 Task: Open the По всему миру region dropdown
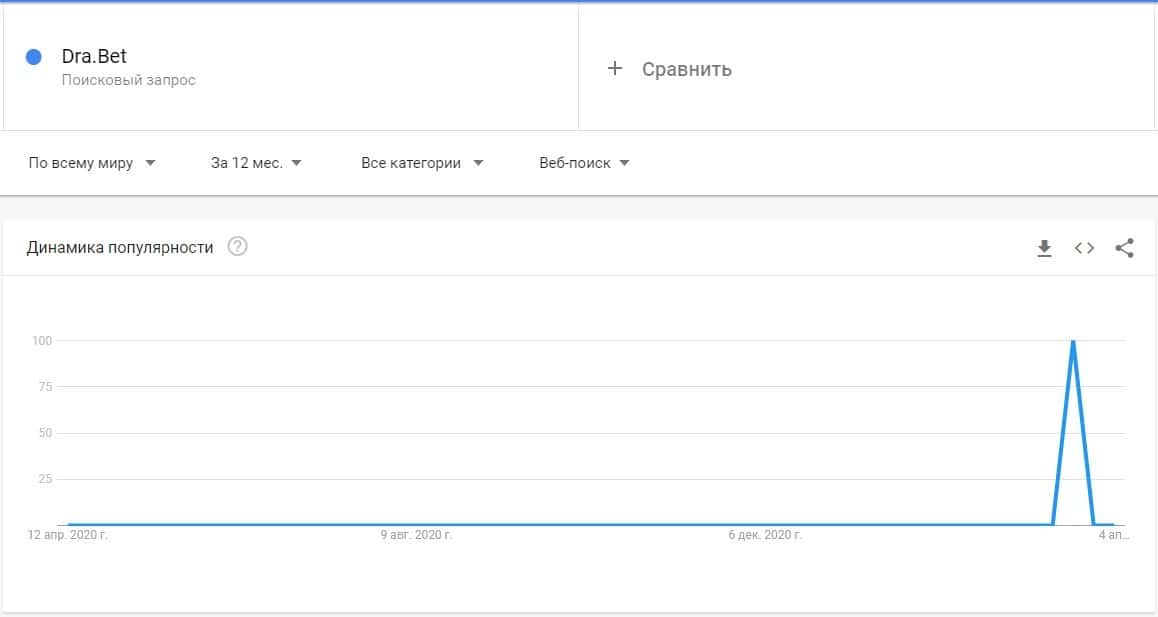92,163
